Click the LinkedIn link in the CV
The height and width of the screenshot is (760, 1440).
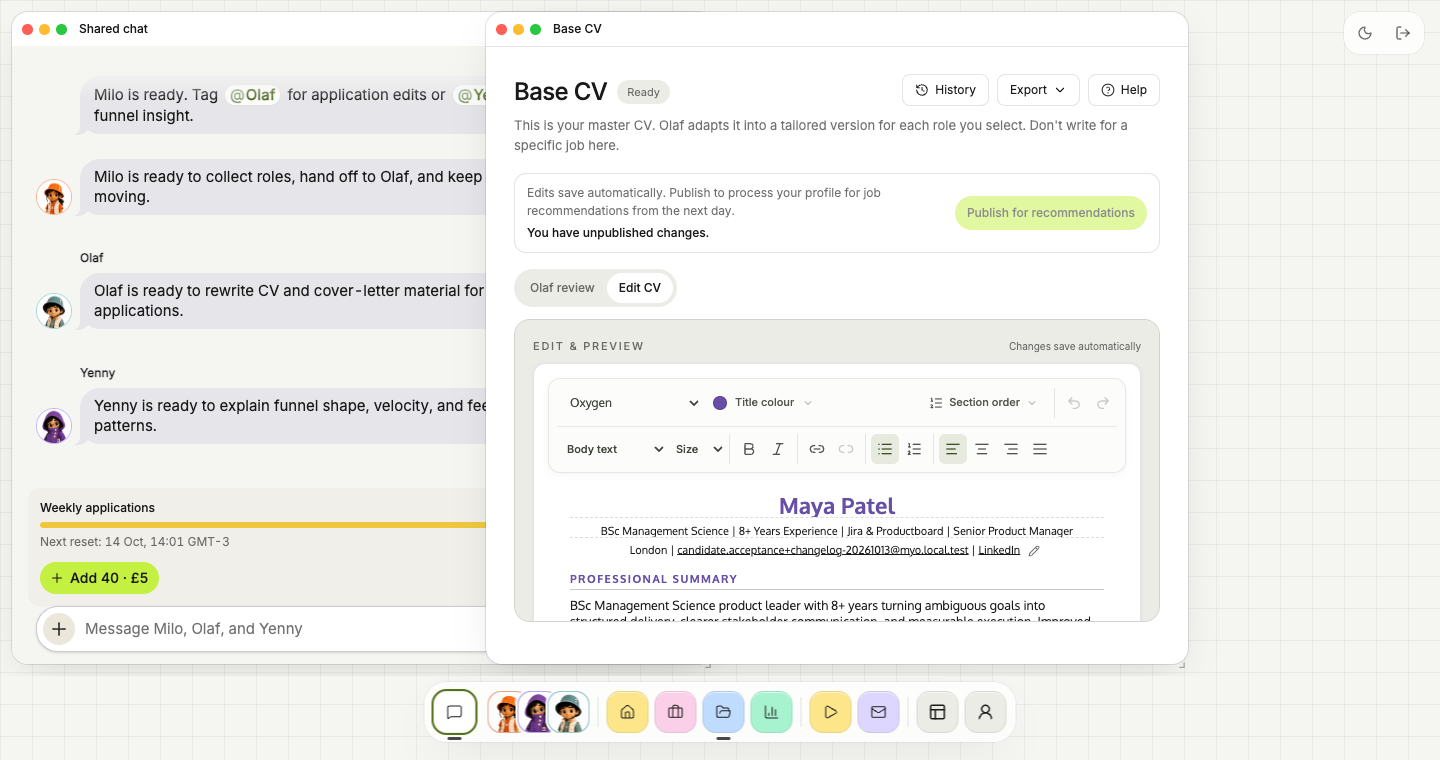999,550
